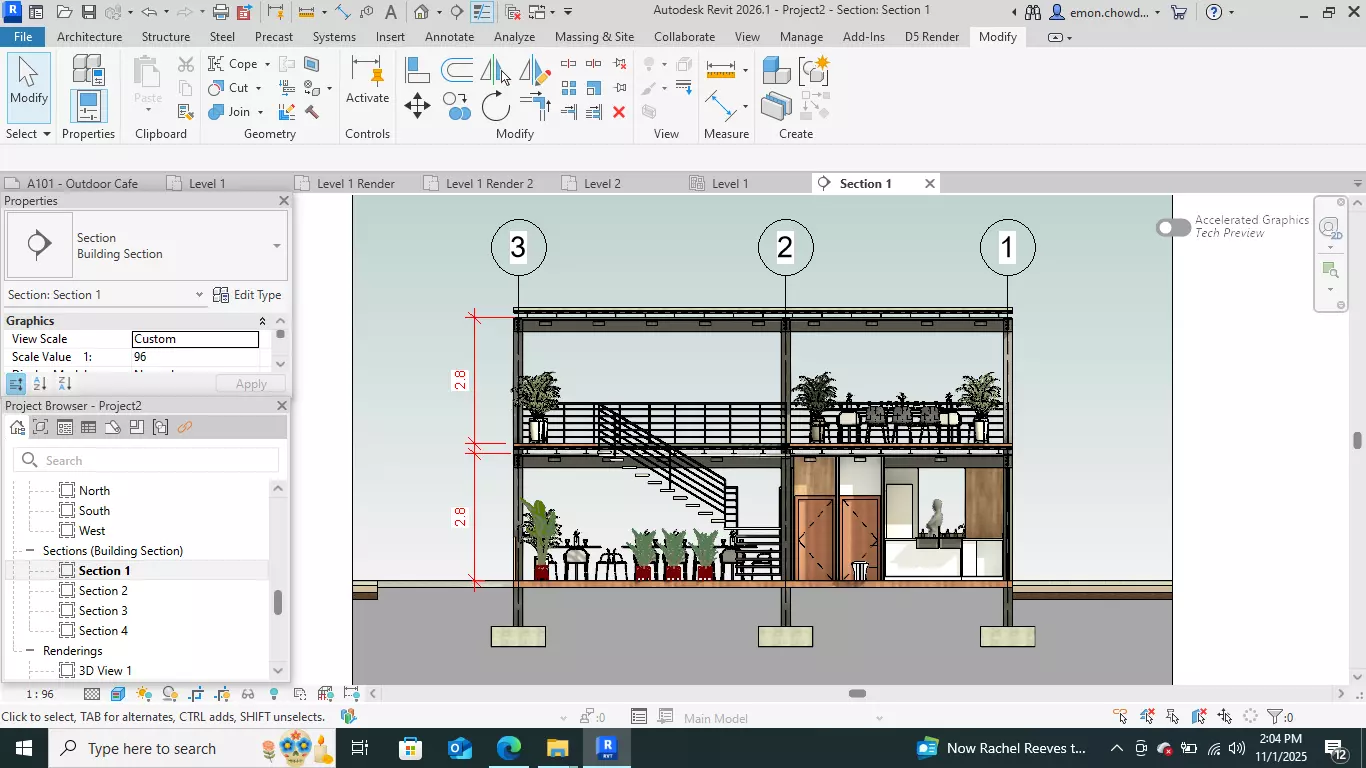Toggle Shadows in view control bar

click(x=170, y=694)
